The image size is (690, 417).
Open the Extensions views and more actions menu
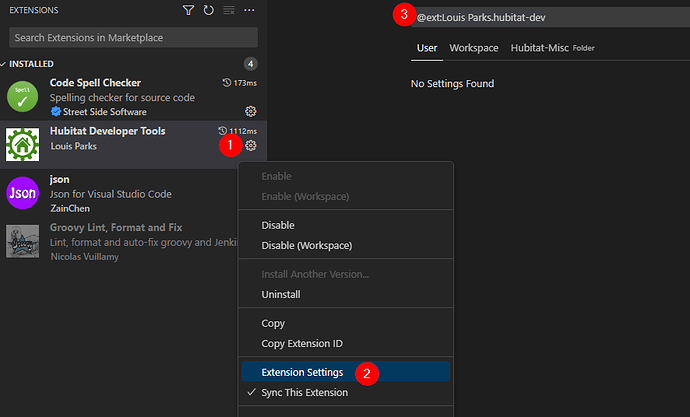pos(249,10)
